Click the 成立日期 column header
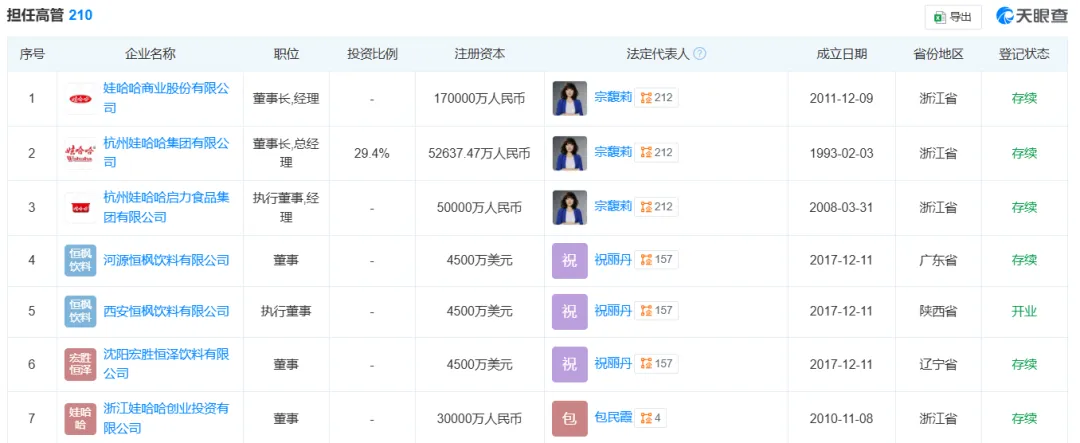The image size is (1080, 443). [841, 54]
